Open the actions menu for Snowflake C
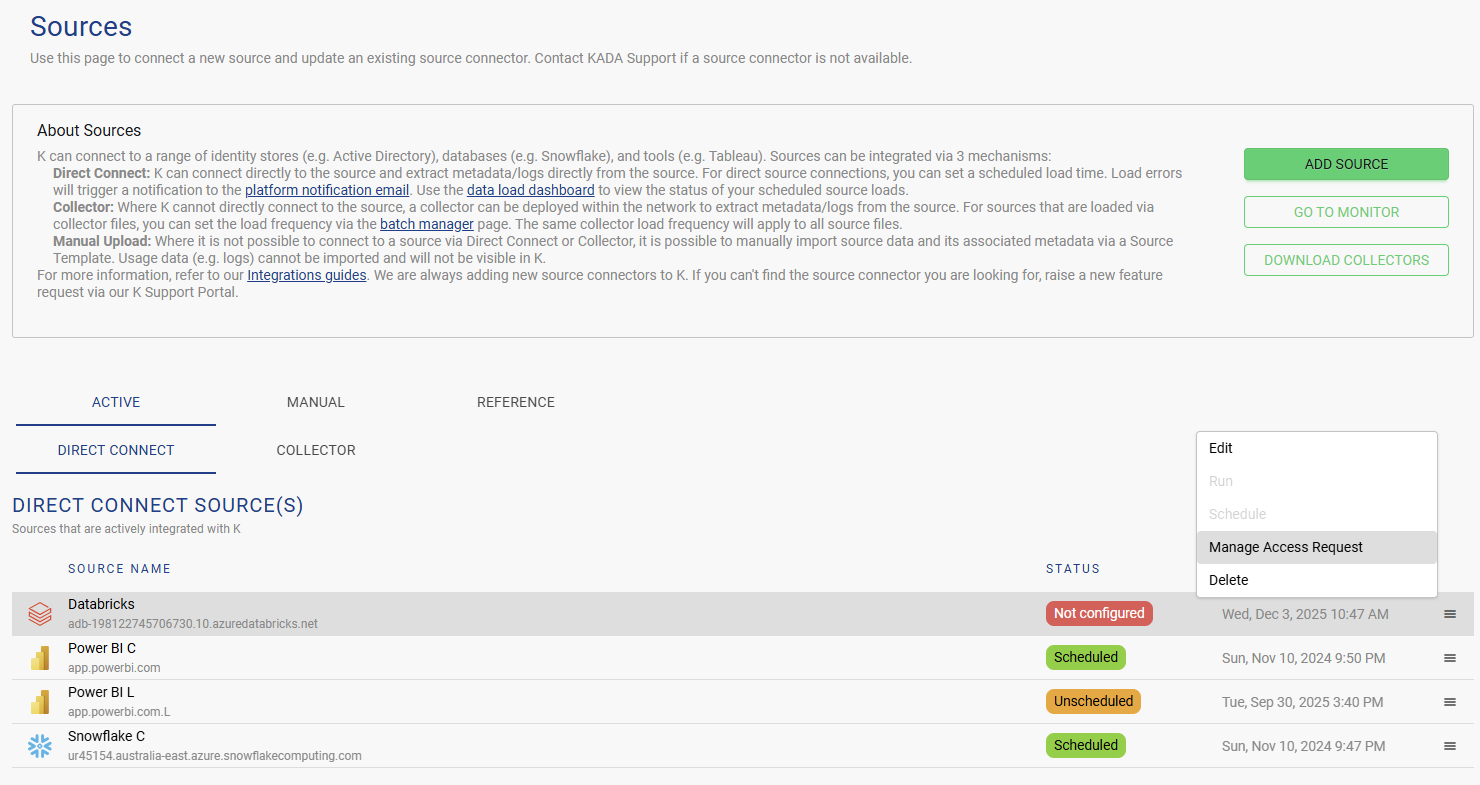This screenshot has width=1480, height=785. pyautogui.click(x=1450, y=746)
